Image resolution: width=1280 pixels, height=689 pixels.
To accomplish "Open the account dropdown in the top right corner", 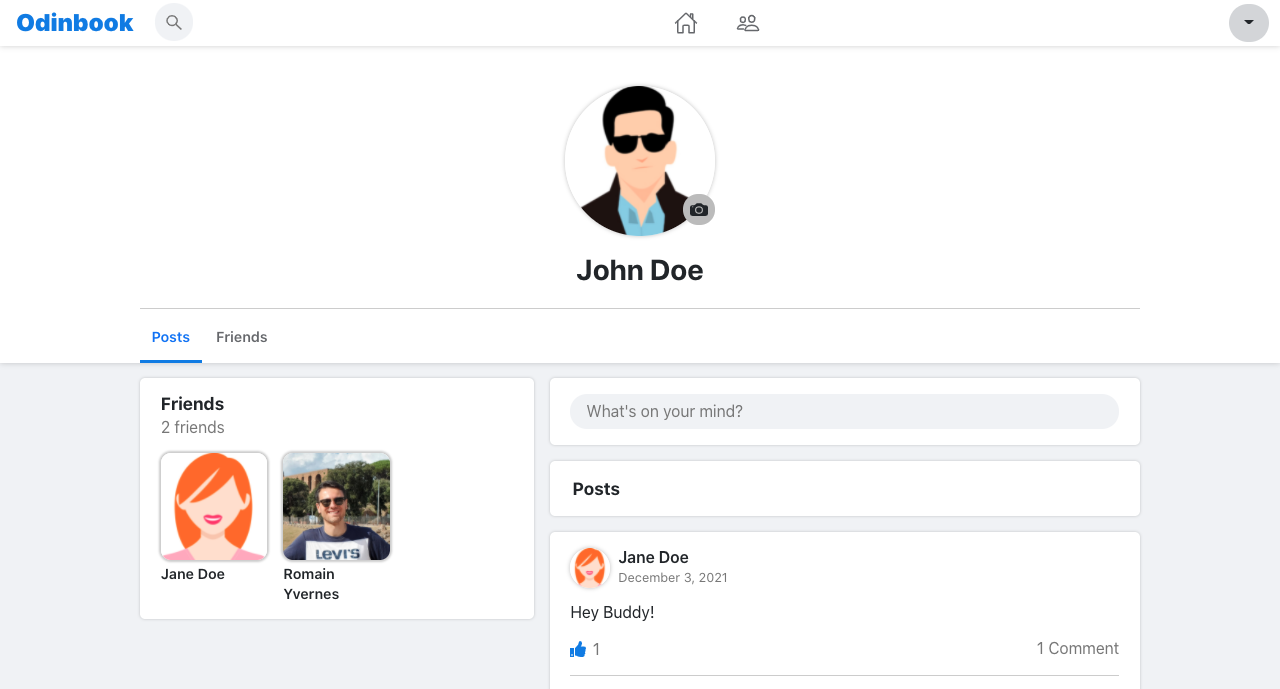I will [x=1248, y=22].
